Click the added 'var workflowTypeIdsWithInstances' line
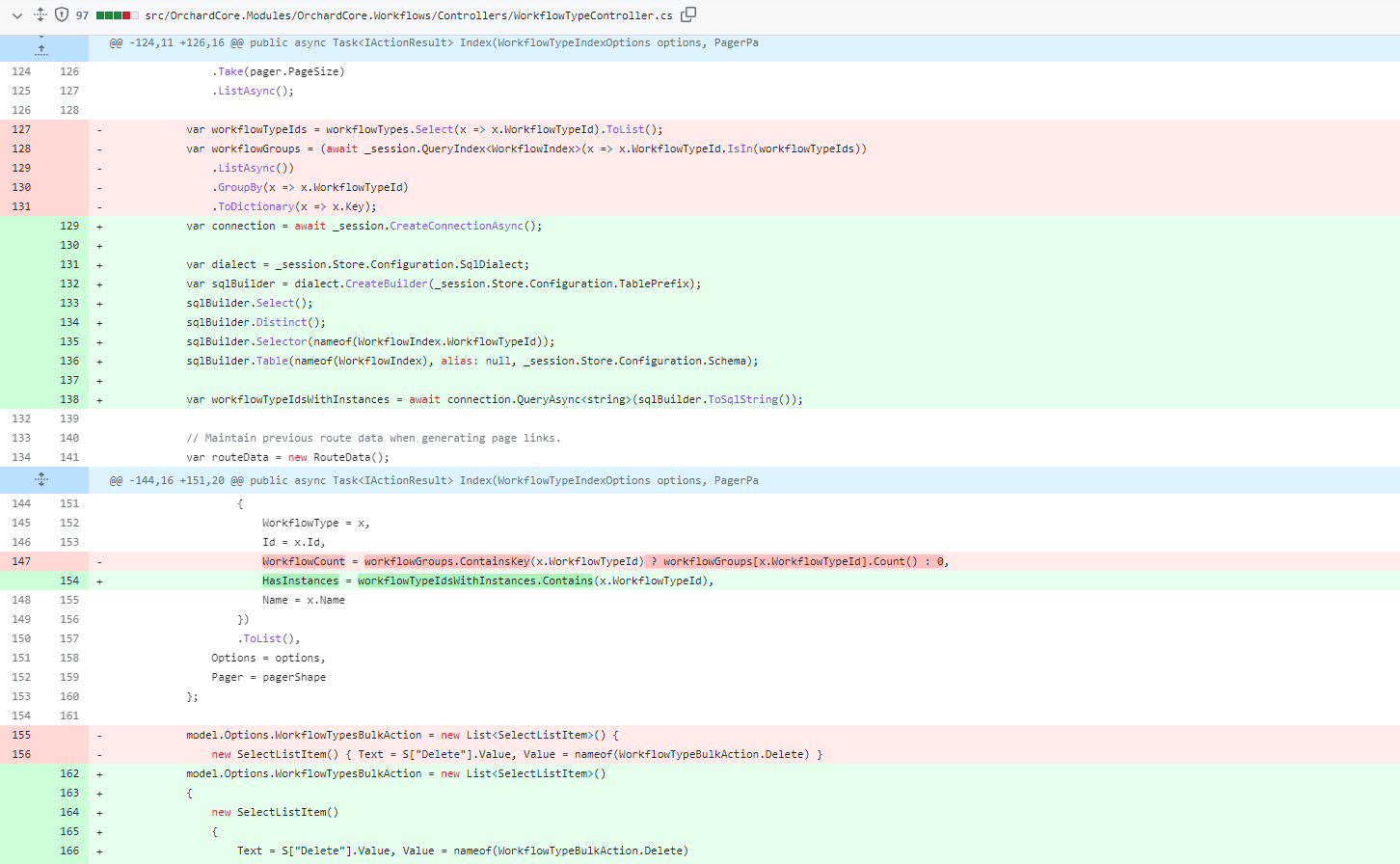 tap(495, 399)
